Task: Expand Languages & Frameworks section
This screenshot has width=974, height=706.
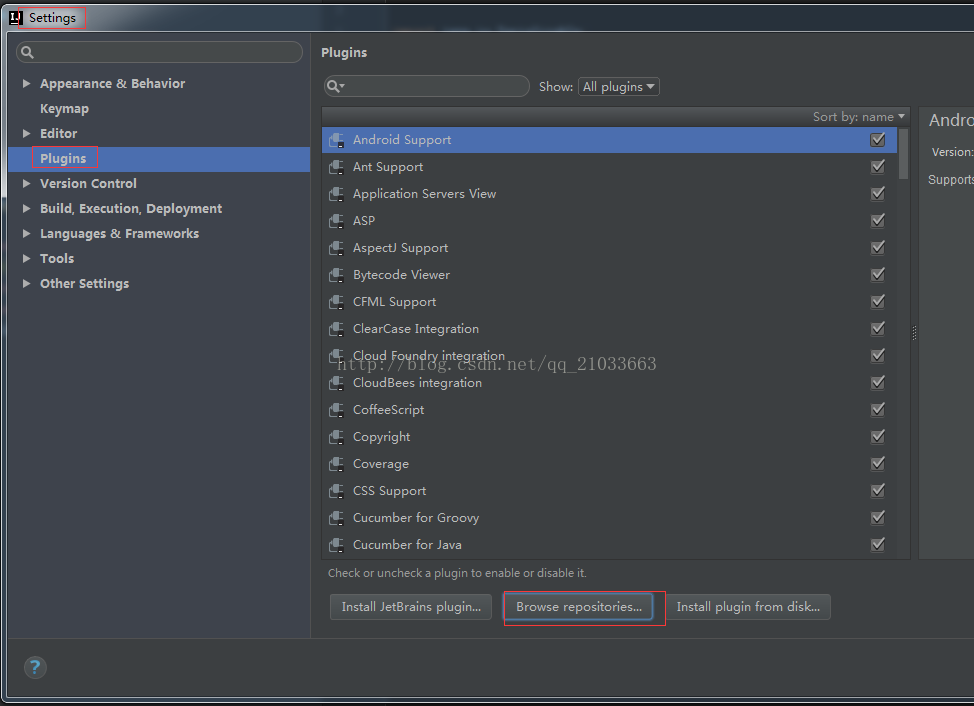Action: [26, 233]
